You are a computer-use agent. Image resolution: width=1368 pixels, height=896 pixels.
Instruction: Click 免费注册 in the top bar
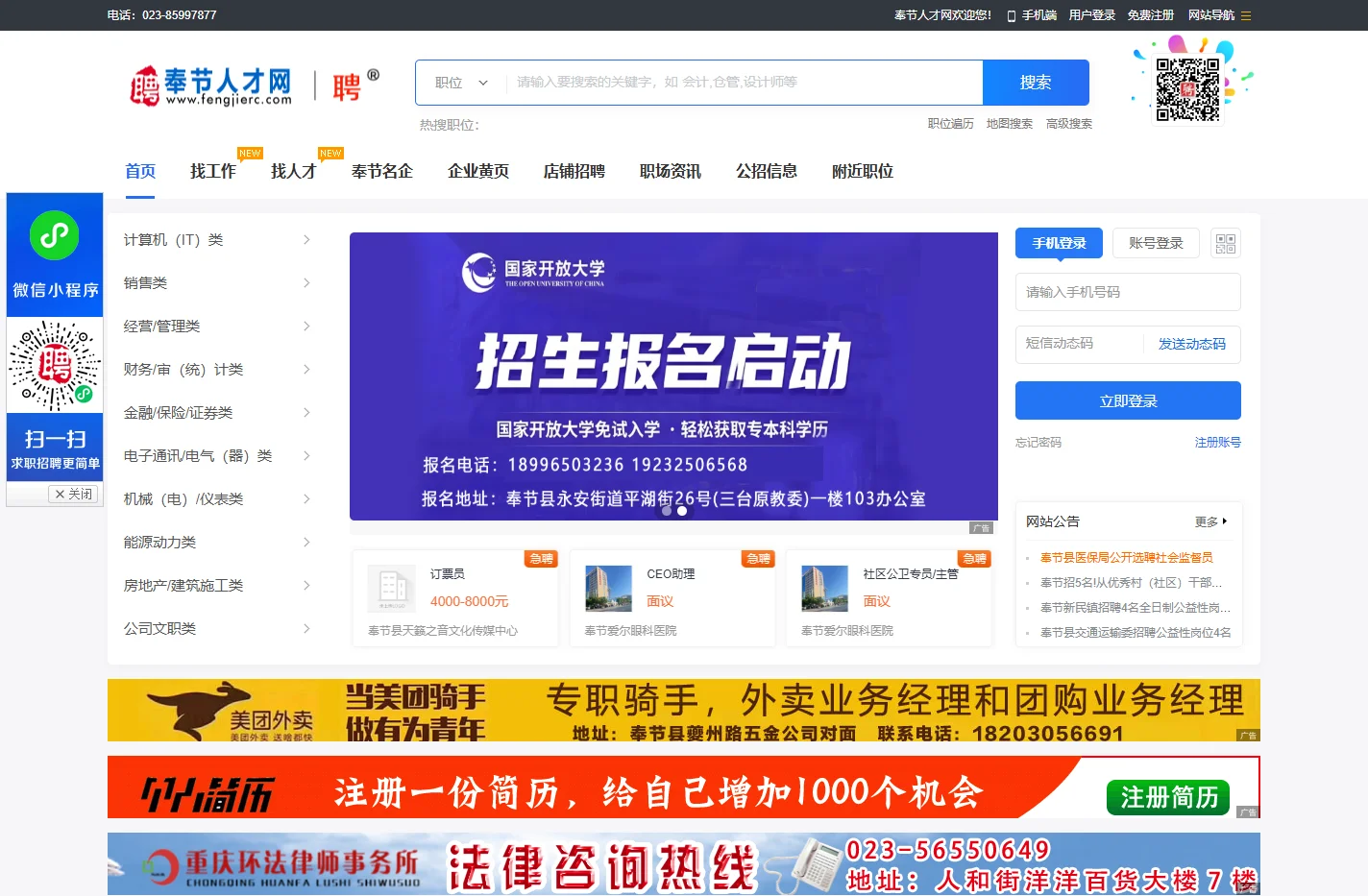coord(1151,15)
